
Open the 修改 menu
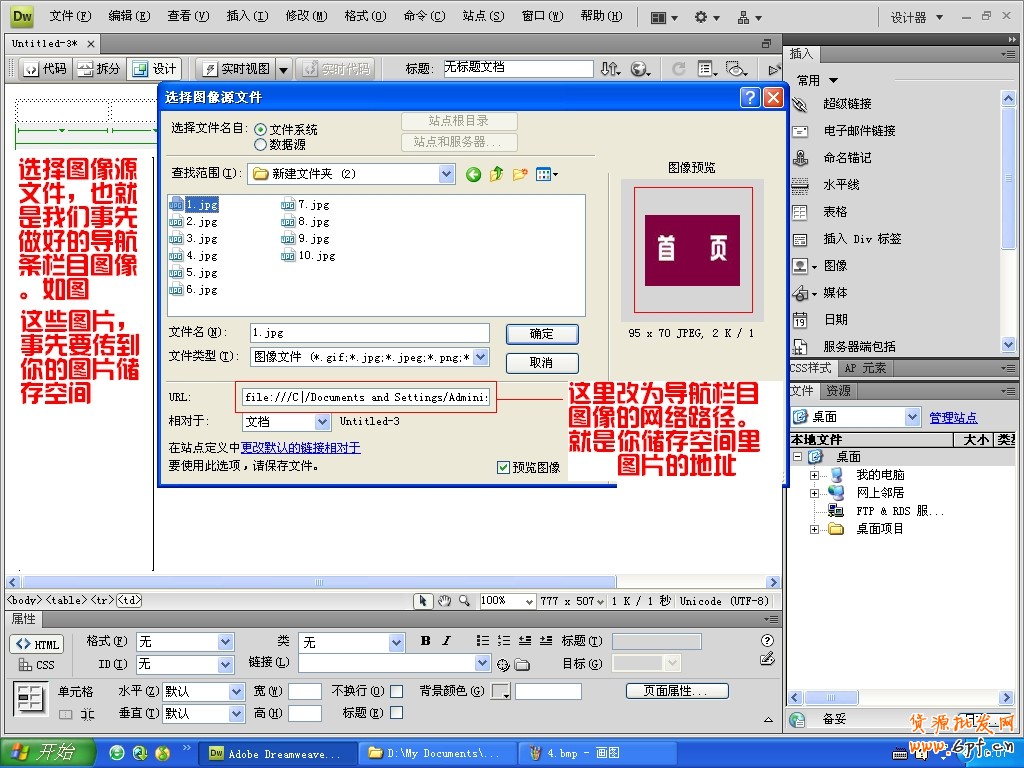tap(305, 16)
